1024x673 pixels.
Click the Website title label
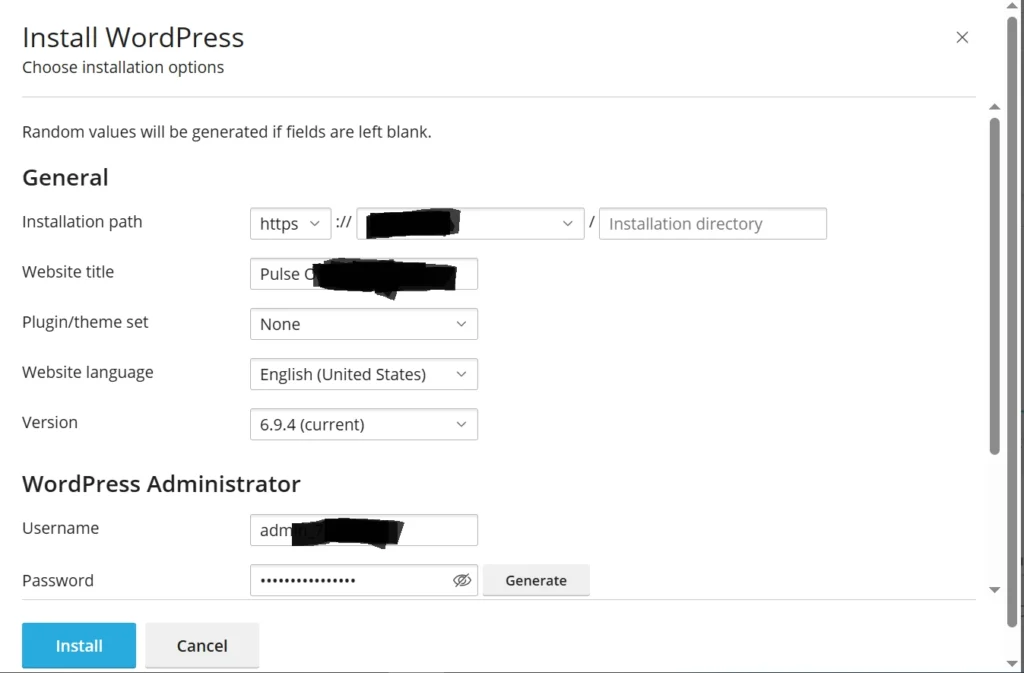[x=68, y=272]
